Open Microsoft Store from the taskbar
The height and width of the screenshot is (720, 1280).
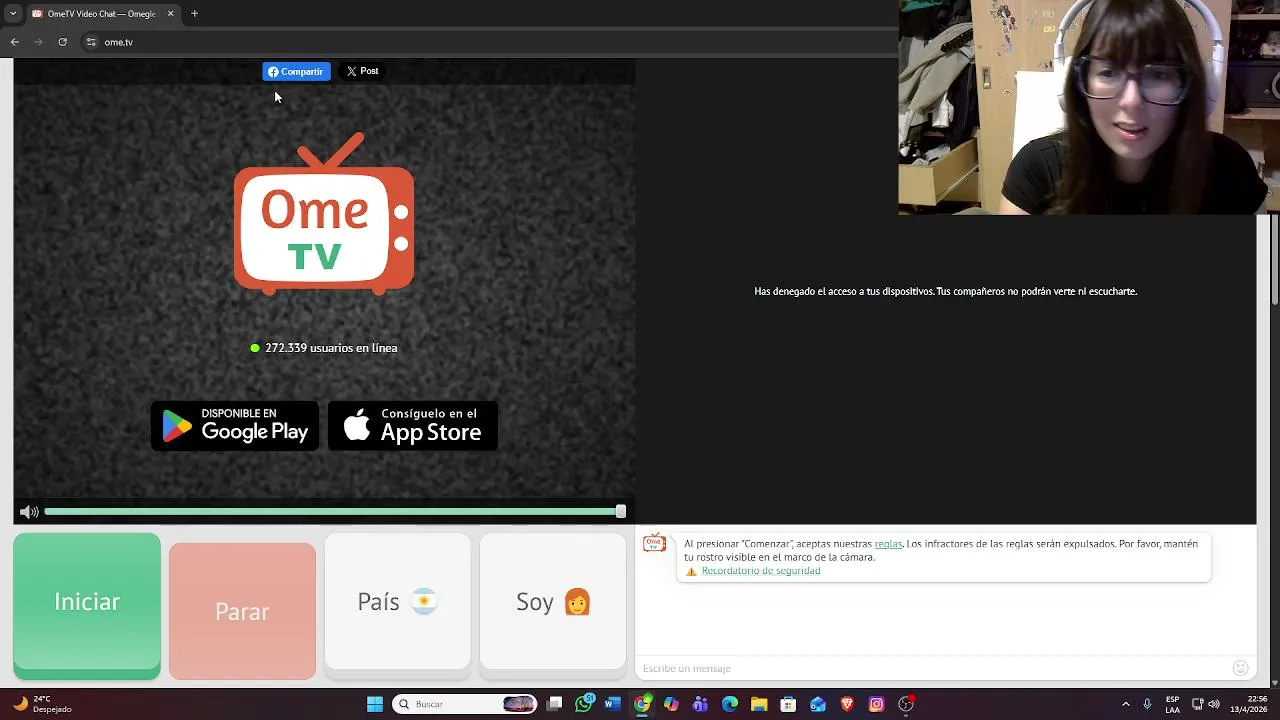(x=788, y=704)
